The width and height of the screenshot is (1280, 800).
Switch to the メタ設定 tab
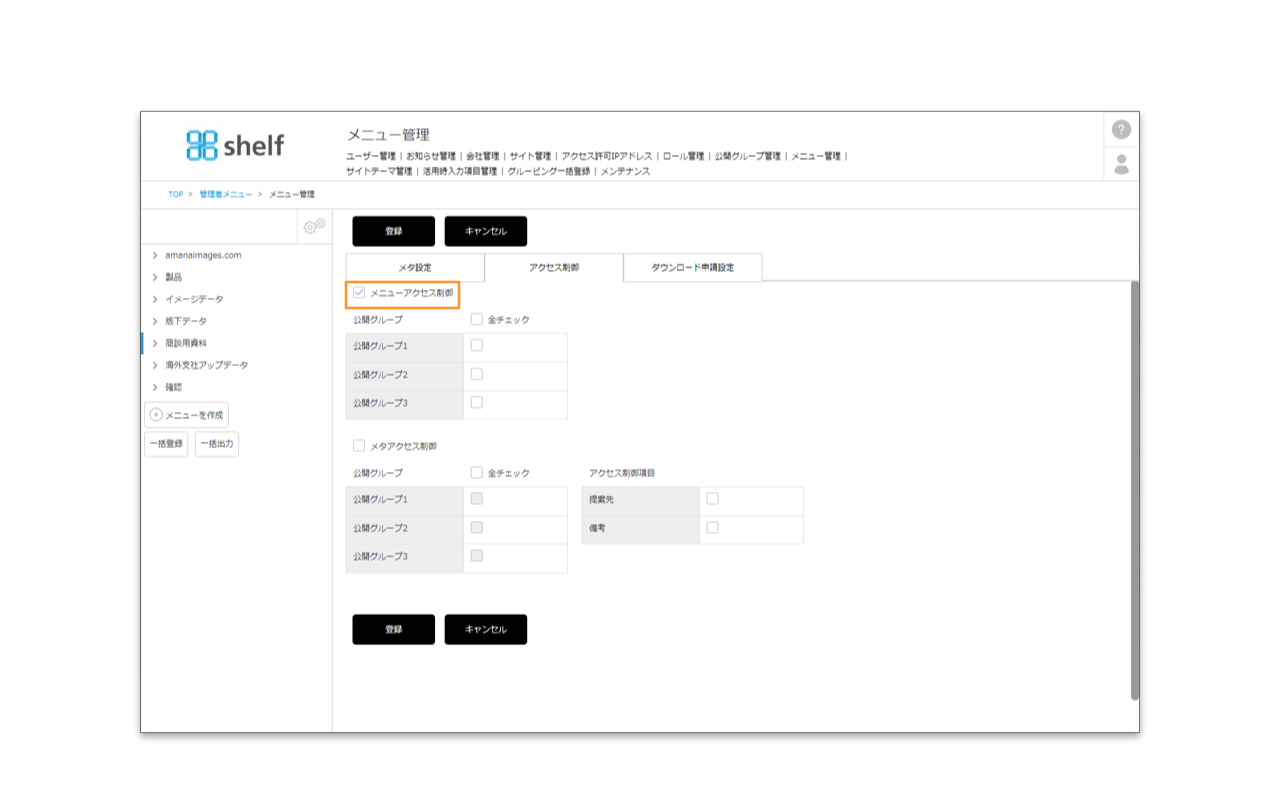[x=415, y=268]
